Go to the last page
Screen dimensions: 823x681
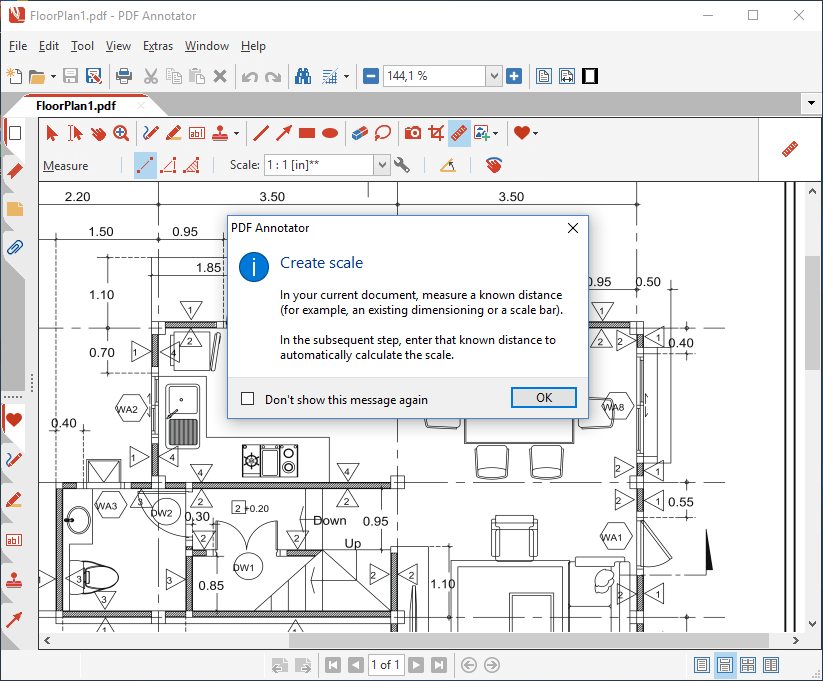coord(439,665)
